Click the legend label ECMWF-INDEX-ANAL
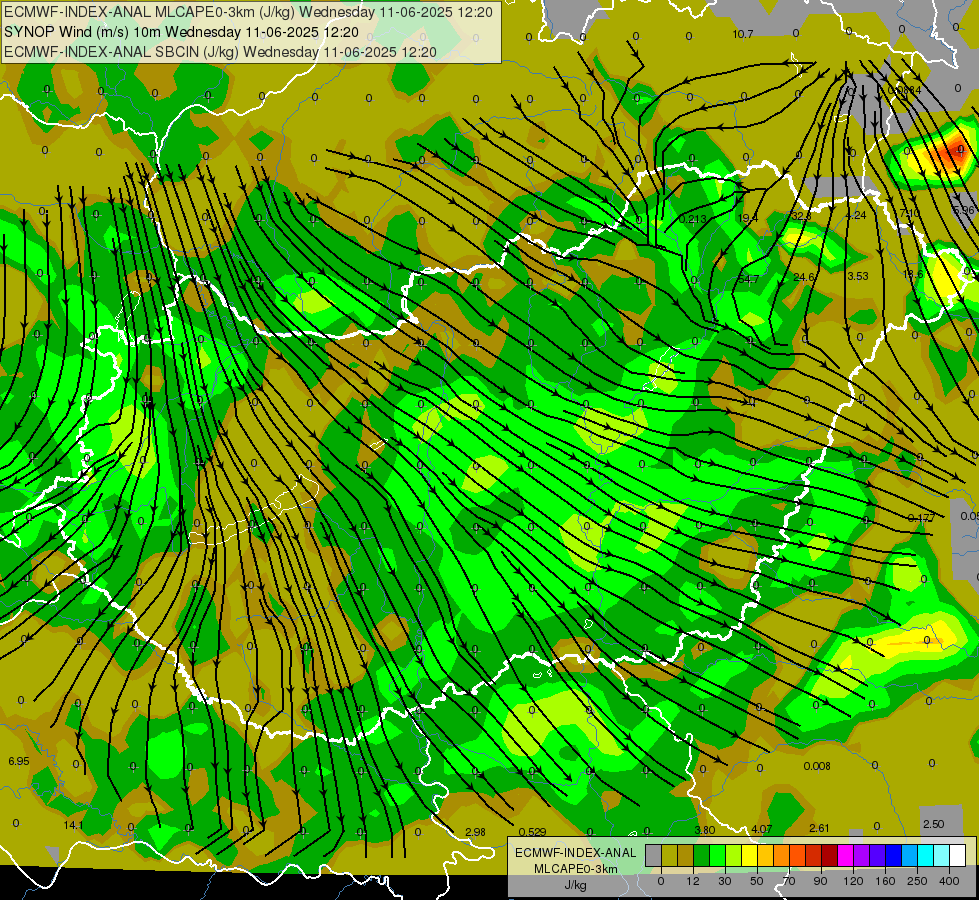 [576, 853]
